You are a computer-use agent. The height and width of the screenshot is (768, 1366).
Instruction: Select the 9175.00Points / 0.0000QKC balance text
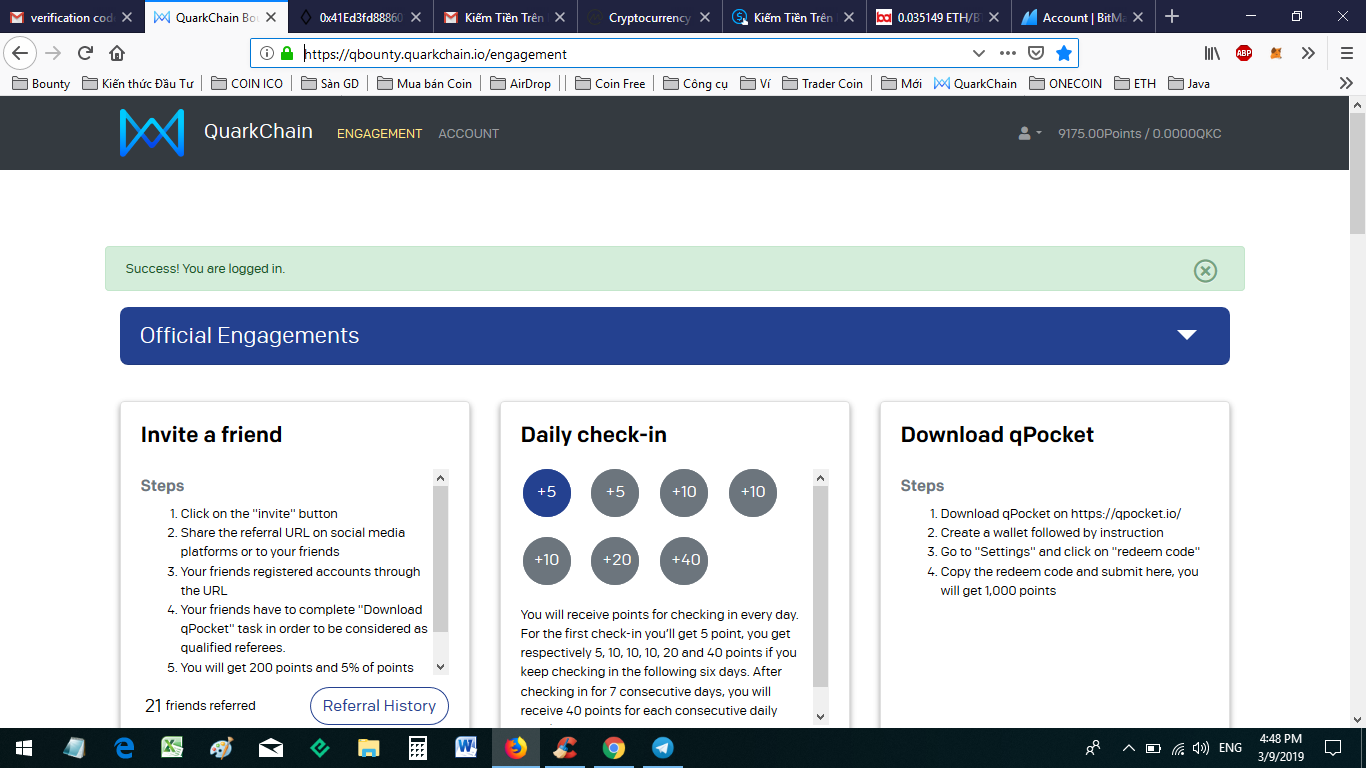1139,134
